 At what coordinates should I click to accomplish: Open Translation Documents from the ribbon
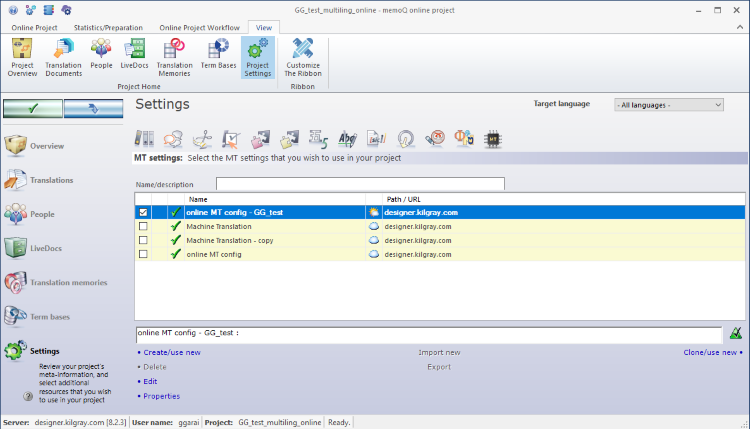64,58
